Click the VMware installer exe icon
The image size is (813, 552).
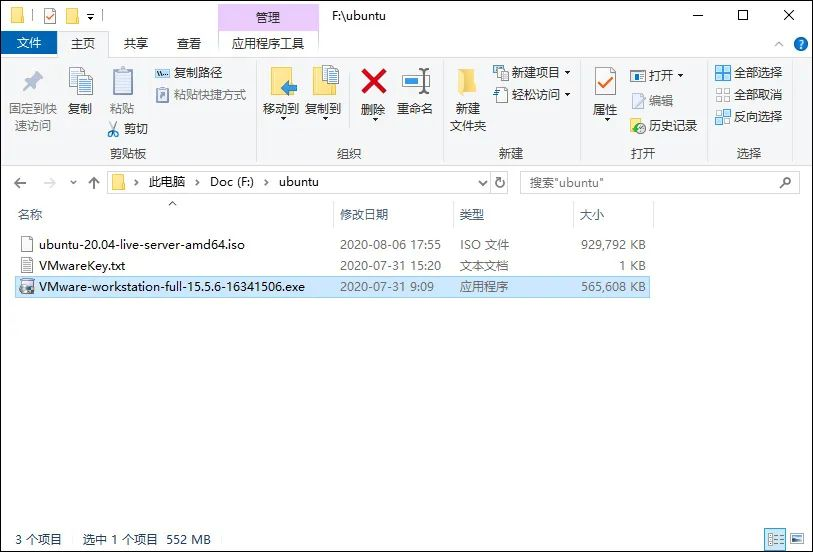tap(26, 287)
